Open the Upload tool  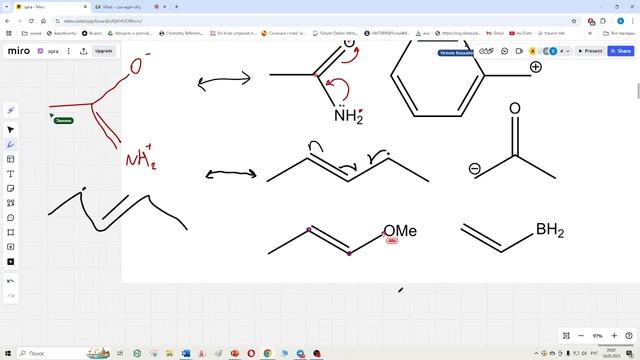tap(11, 247)
